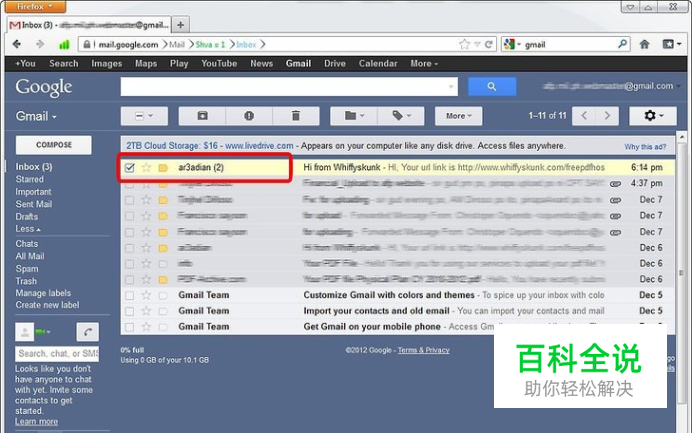Open the Gmail product dropdown

pyautogui.click(x=36, y=117)
